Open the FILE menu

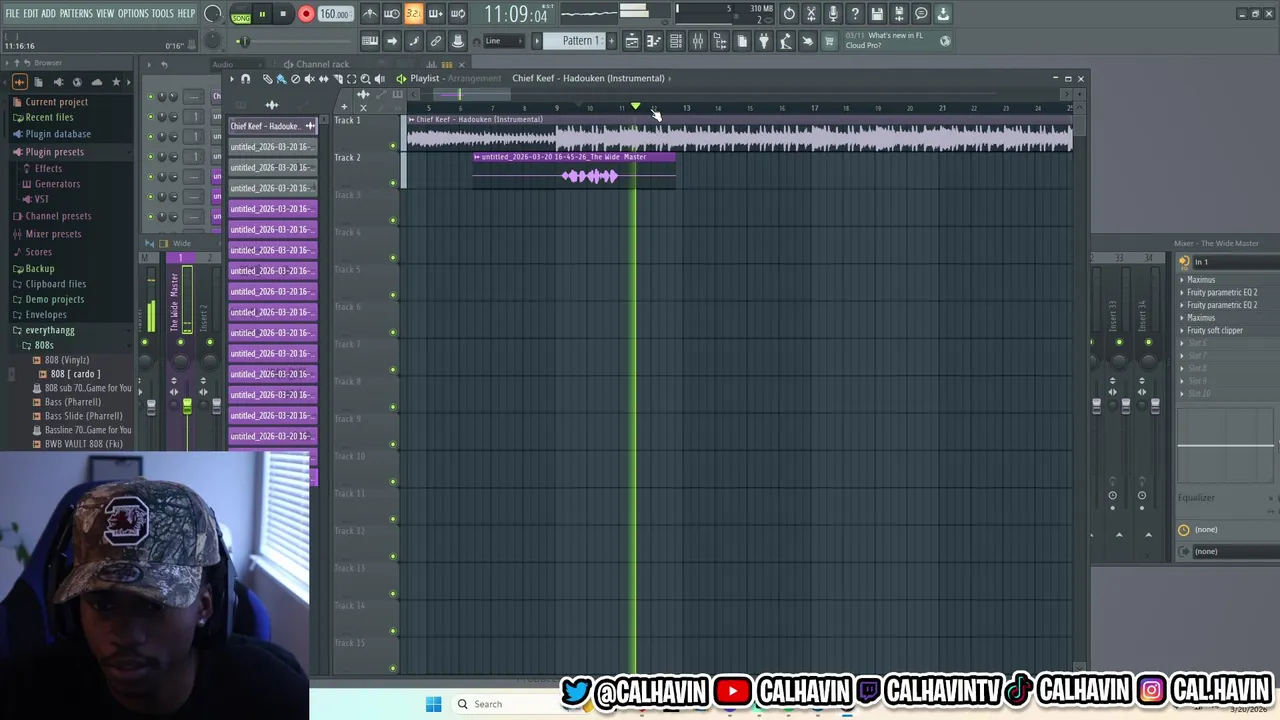coord(12,14)
